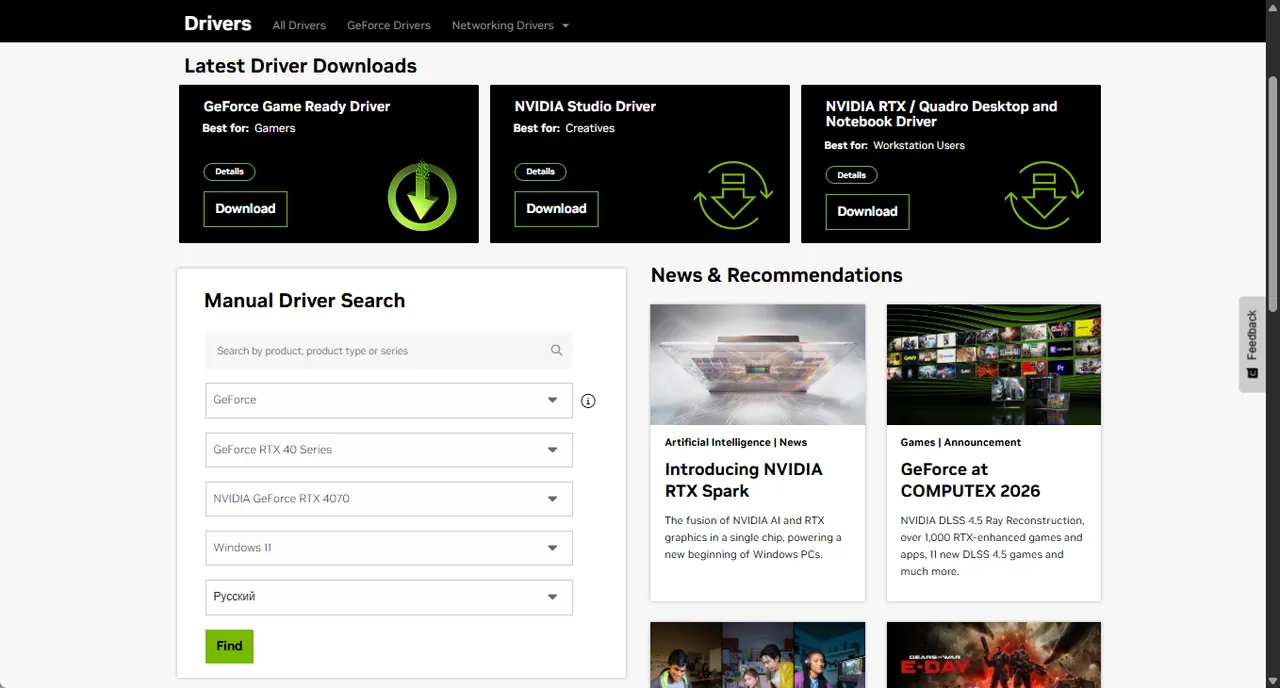Open the NVIDIA RTX Spark article thumbnail
1280x688 pixels.
click(757, 365)
